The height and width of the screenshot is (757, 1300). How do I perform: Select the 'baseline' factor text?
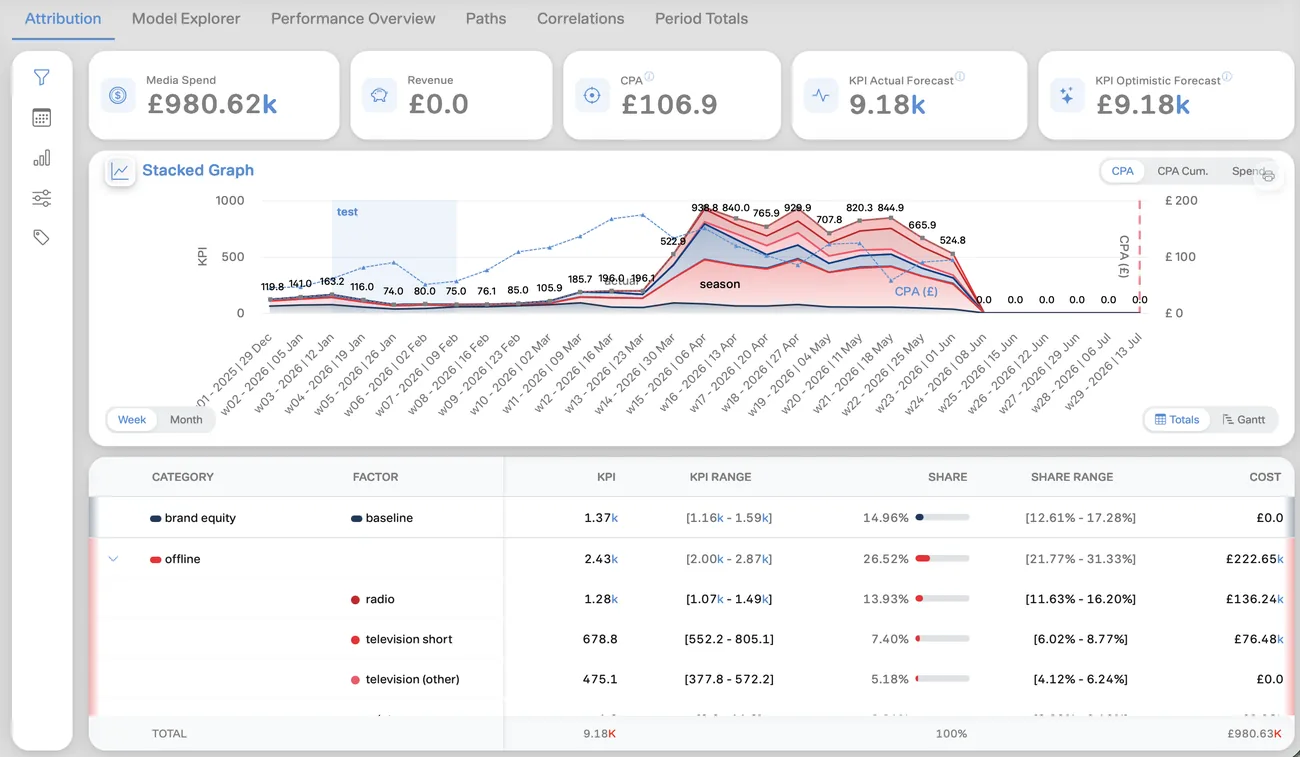[x=389, y=518]
